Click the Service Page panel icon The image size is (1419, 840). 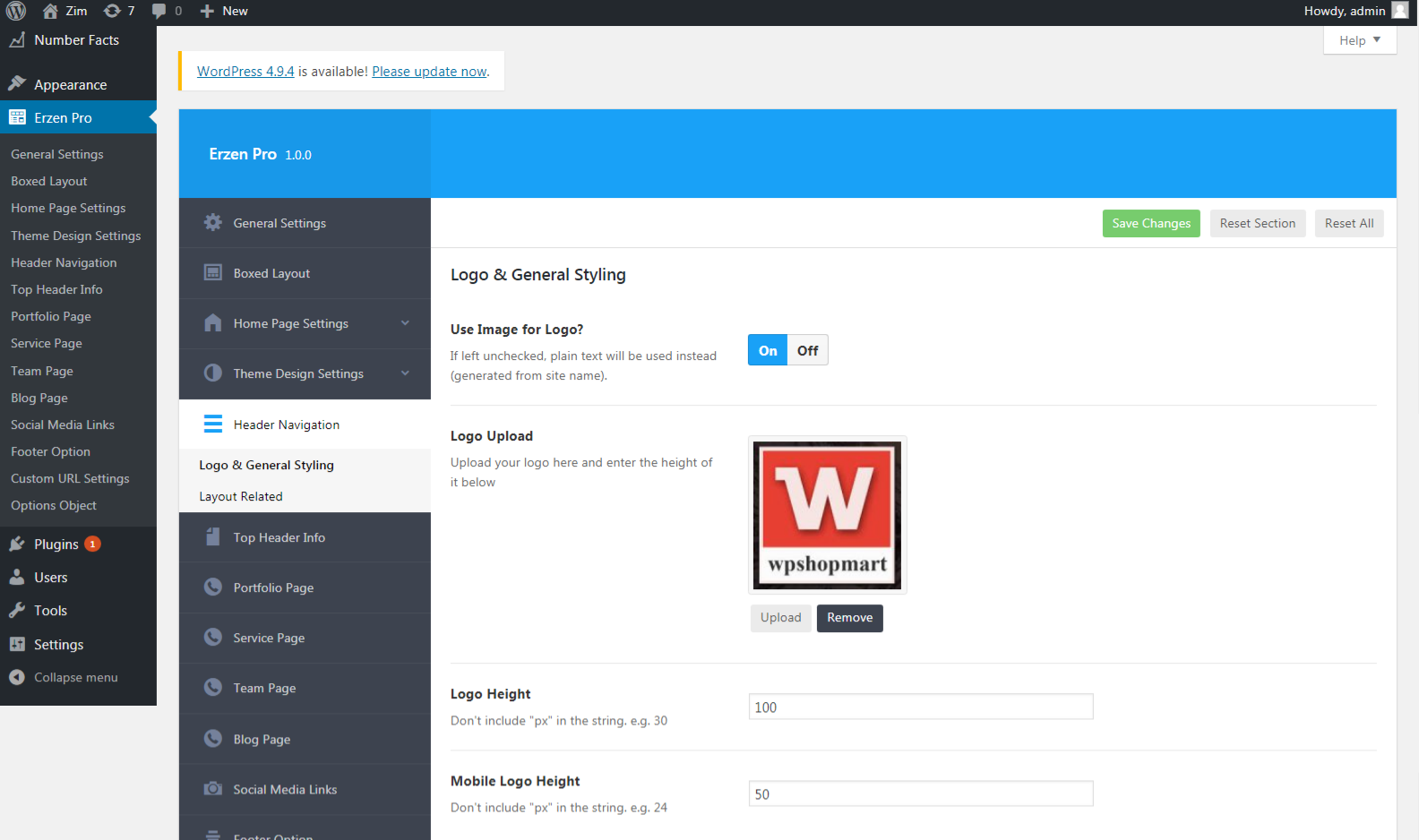click(213, 637)
